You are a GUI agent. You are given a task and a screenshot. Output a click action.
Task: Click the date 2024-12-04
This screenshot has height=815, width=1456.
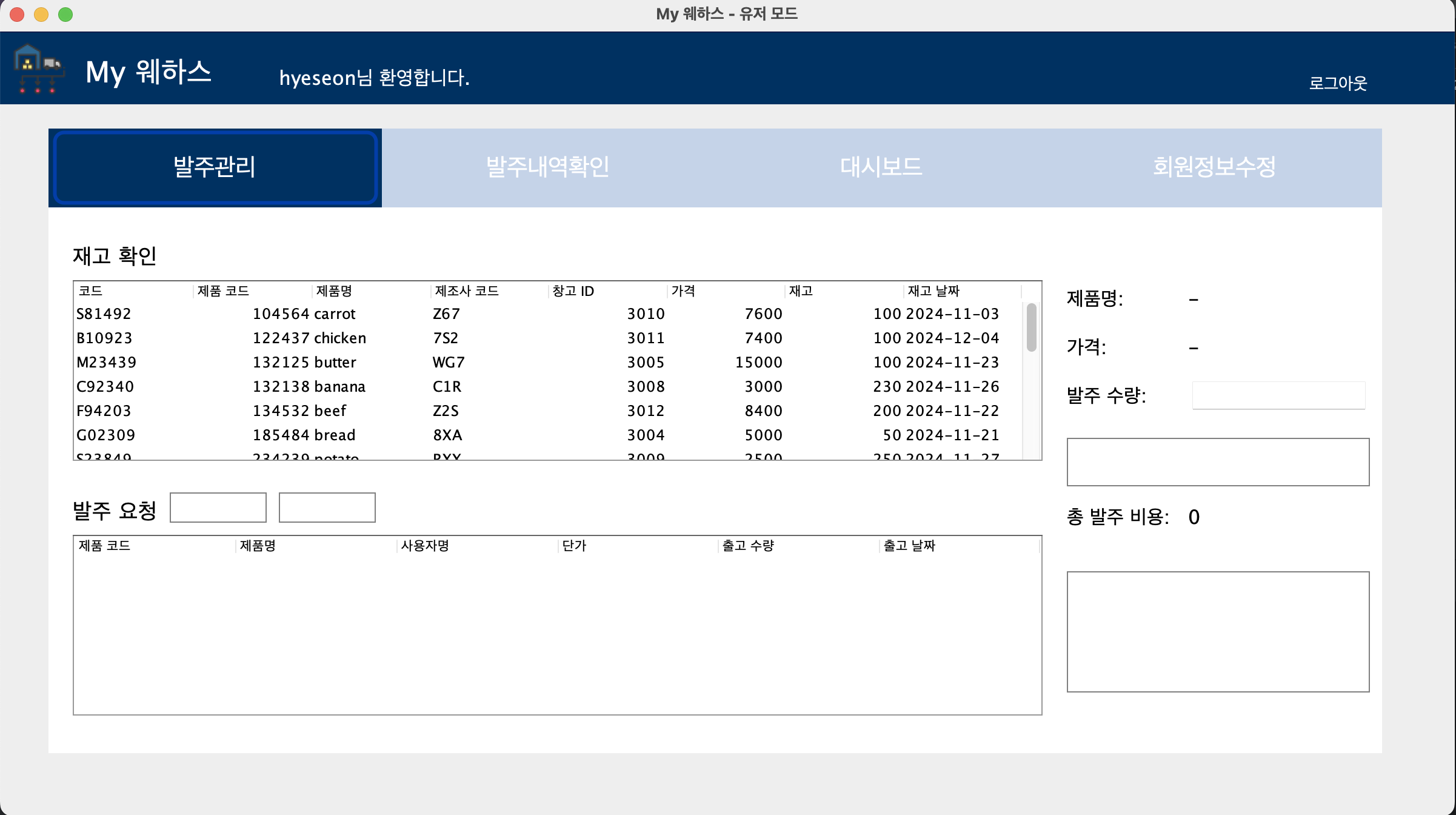(952, 338)
